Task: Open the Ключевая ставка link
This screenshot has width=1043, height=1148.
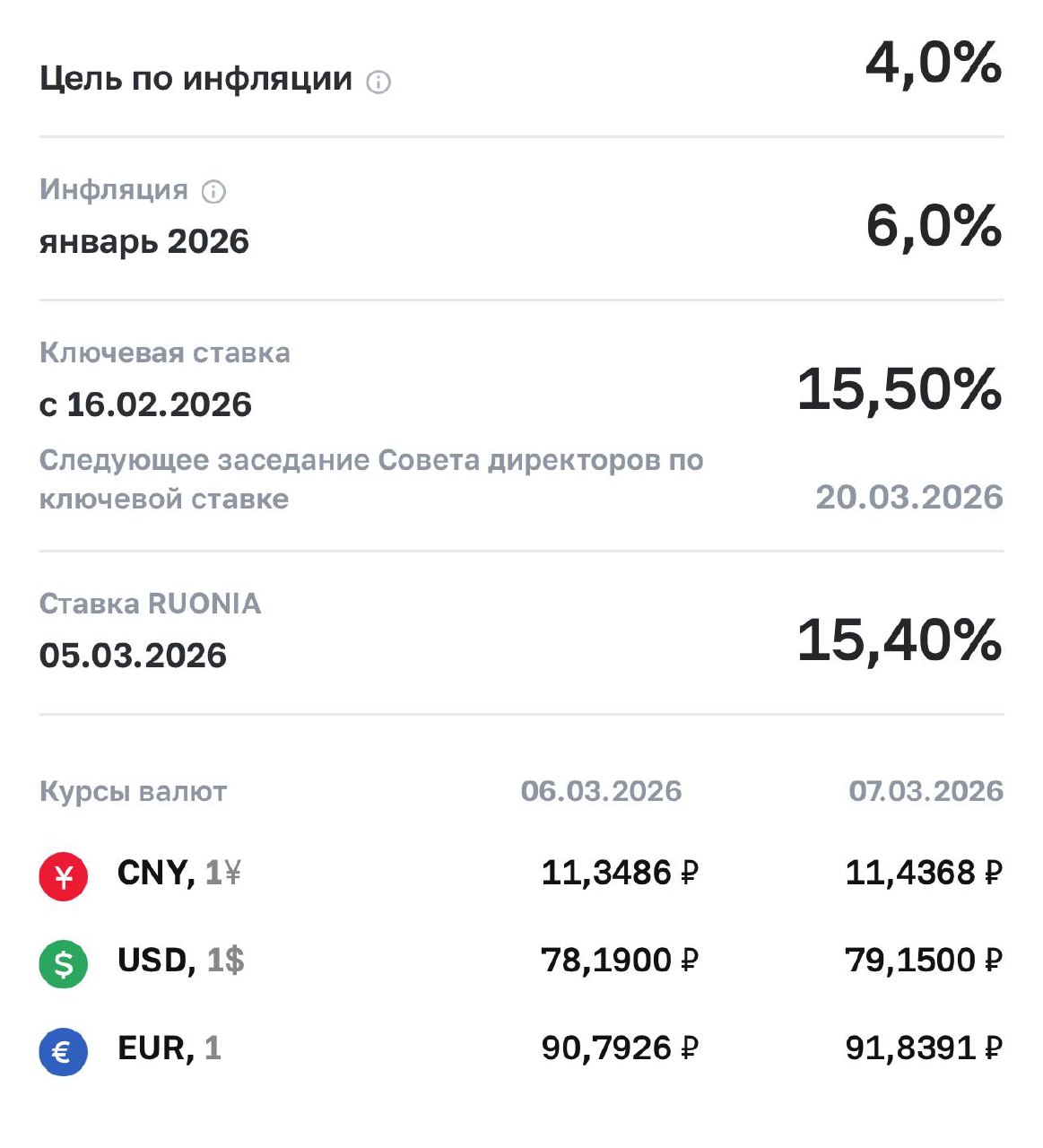Action: 165,353
